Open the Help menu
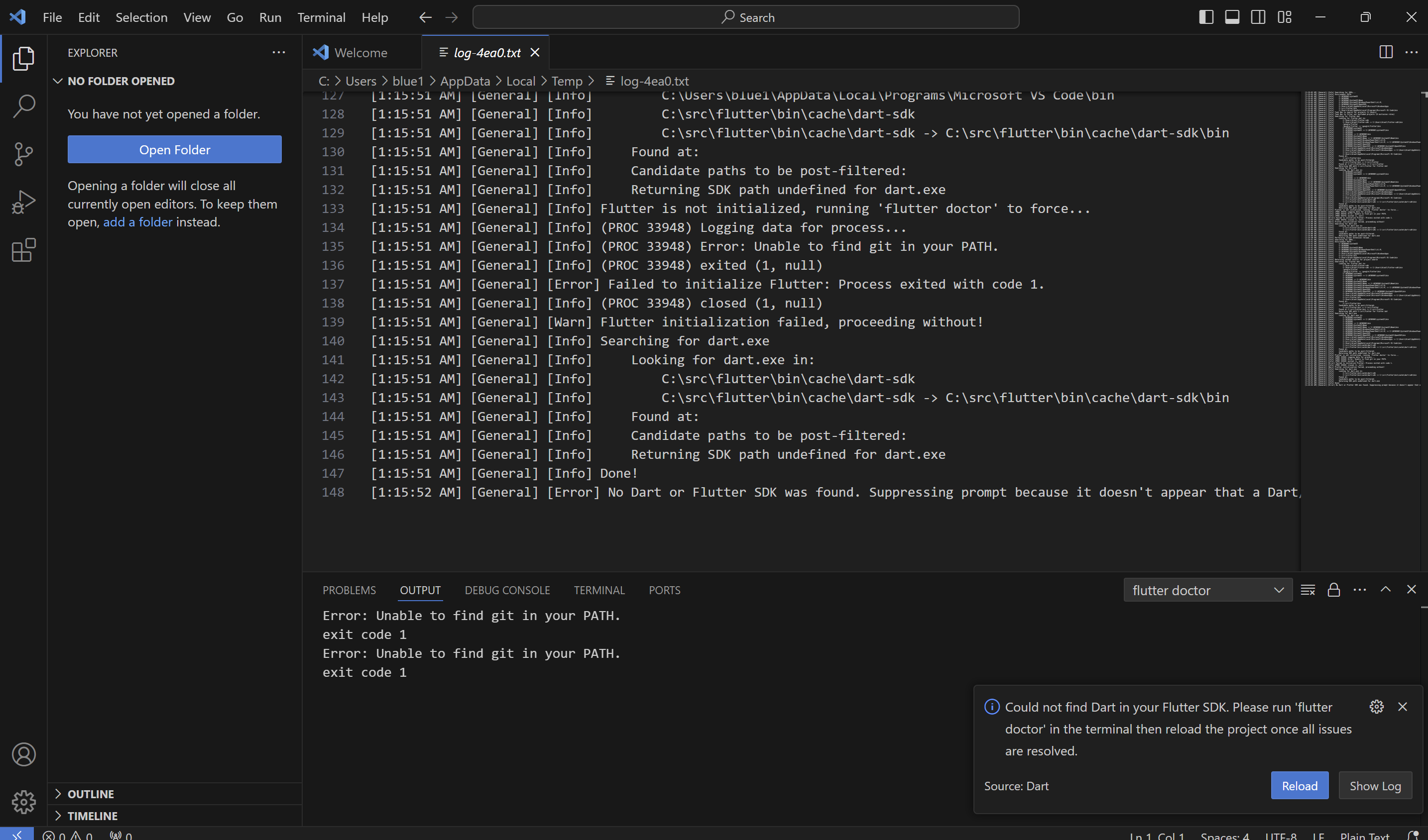 [x=374, y=17]
